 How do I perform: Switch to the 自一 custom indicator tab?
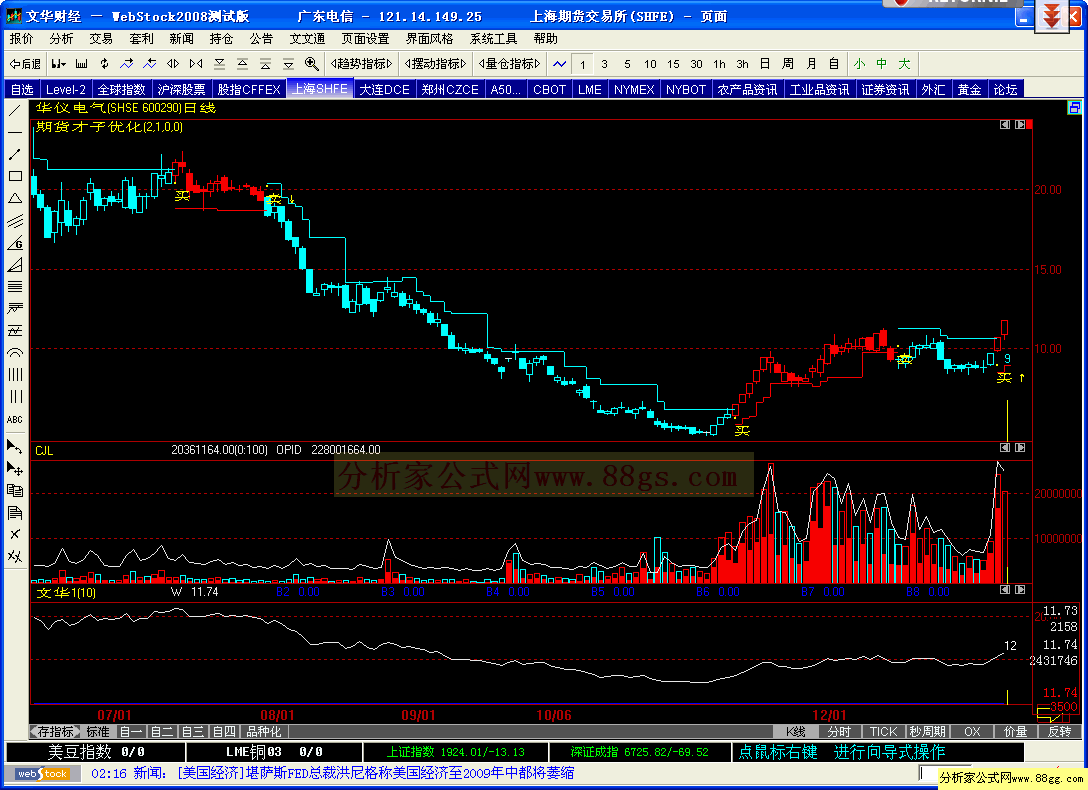(131, 732)
